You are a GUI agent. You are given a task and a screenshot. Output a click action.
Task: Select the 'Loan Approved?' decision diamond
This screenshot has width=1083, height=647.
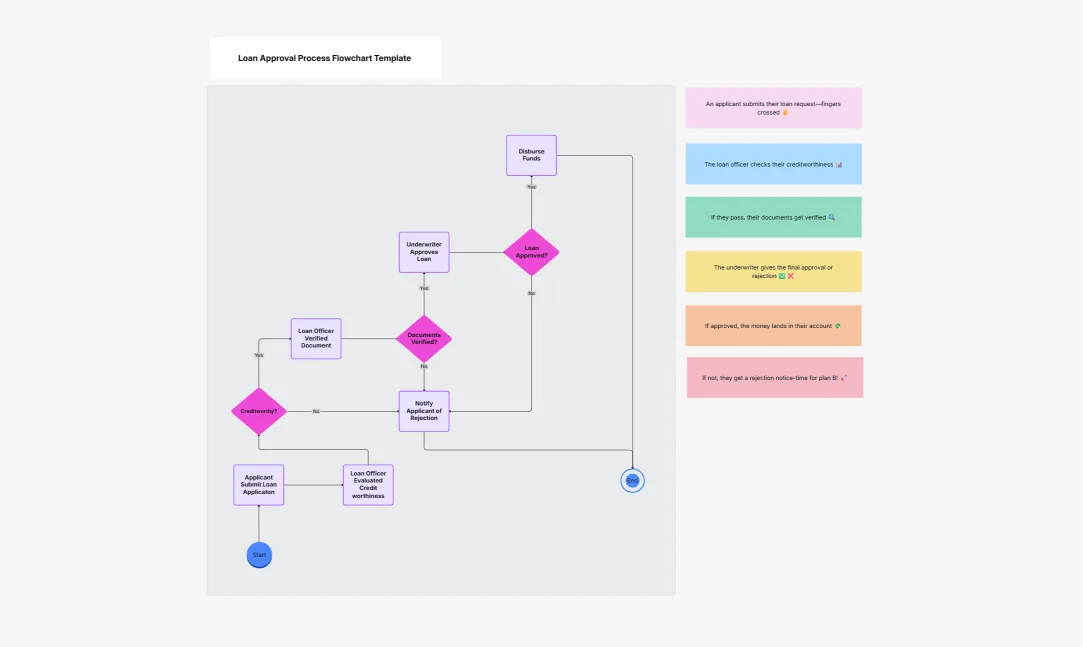point(531,252)
